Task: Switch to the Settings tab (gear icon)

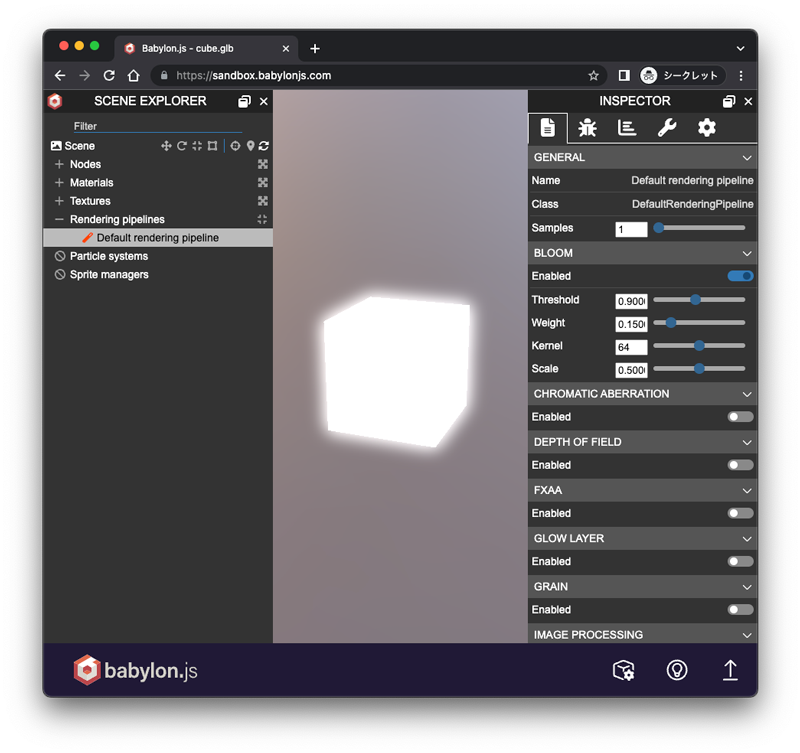Action: [x=707, y=128]
